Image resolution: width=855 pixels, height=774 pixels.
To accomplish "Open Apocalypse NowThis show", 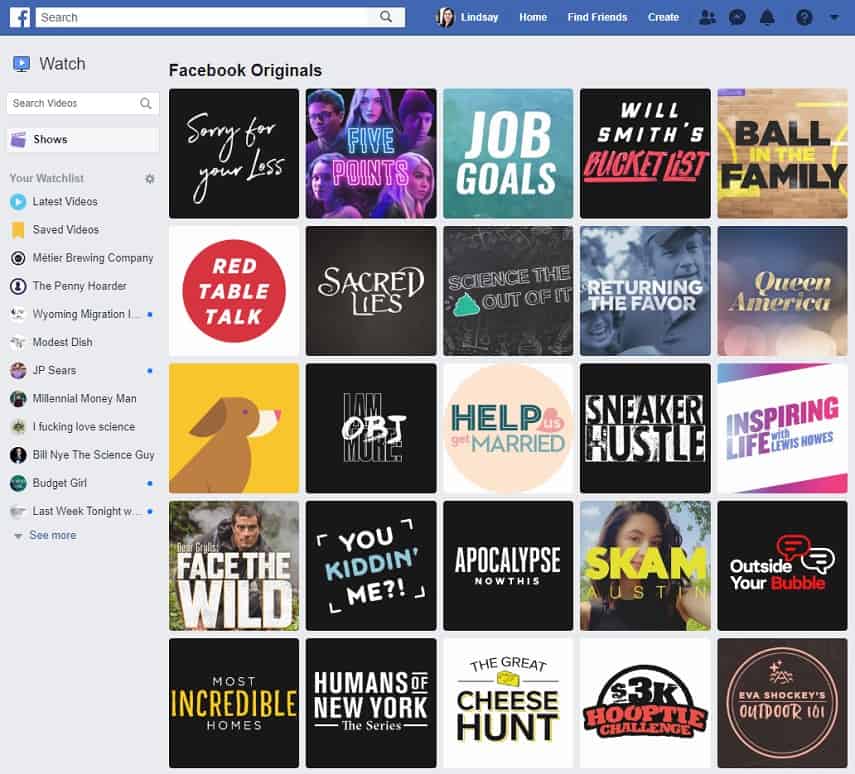I will click(508, 566).
